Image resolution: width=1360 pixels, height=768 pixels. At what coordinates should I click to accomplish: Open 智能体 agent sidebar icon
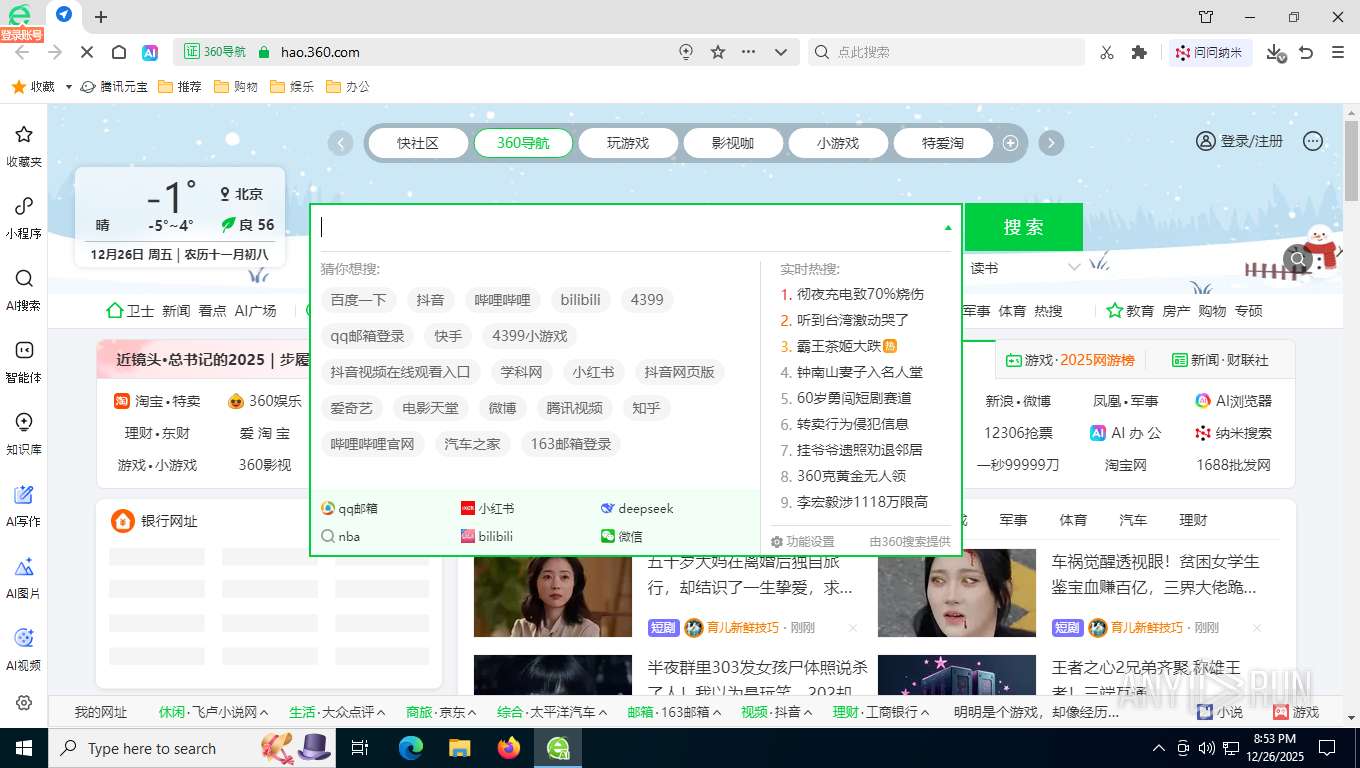pyautogui.click(x=24, y=361)
